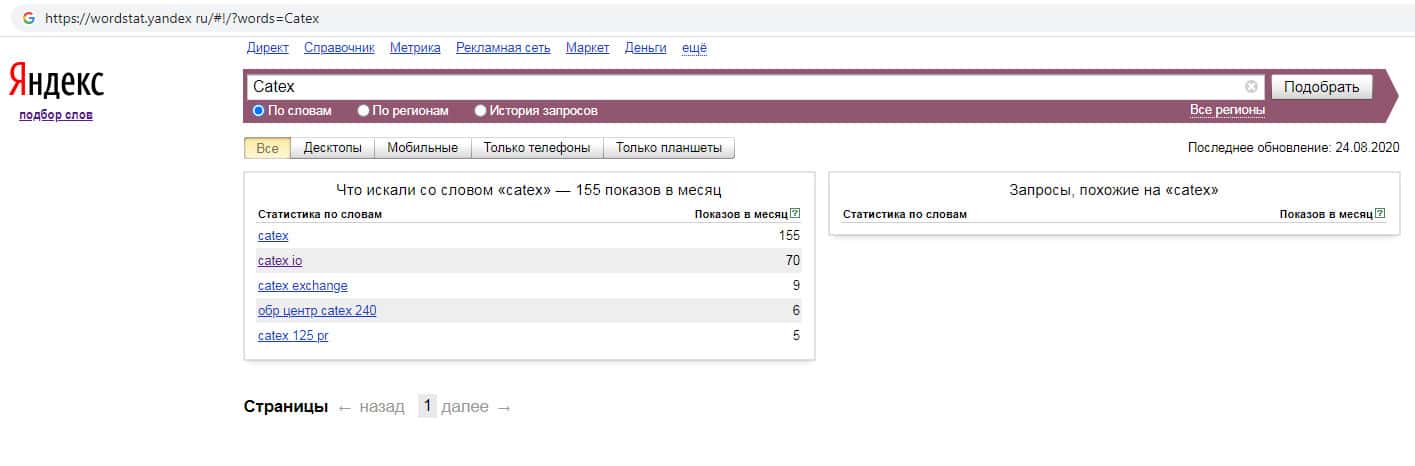Open the 'catex io' keyword link
This screenshot has width=1415, height=466.
[280, 261]
